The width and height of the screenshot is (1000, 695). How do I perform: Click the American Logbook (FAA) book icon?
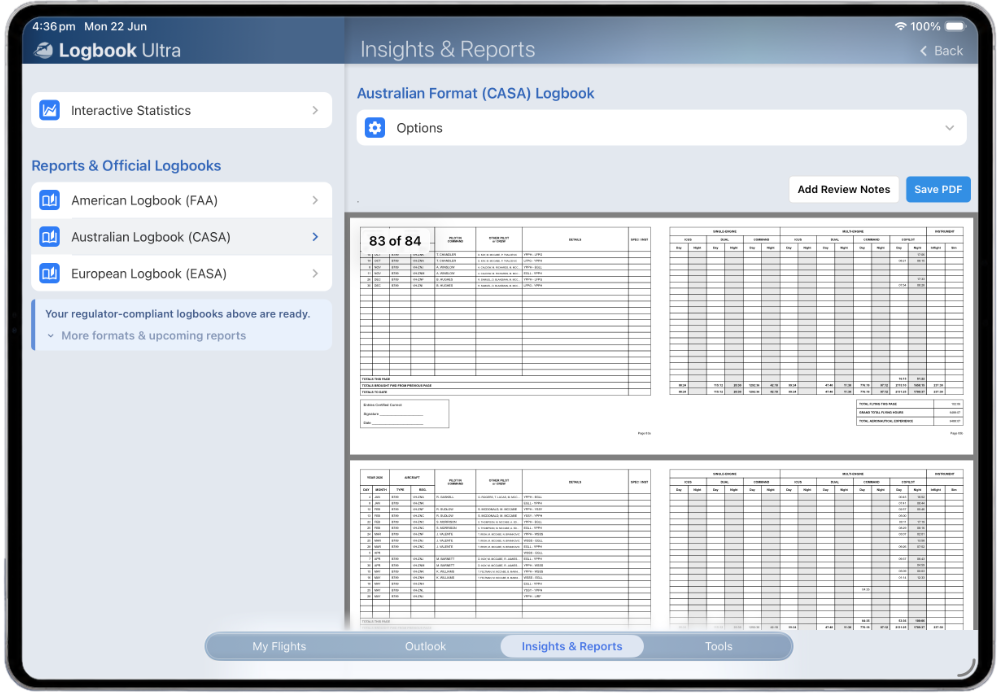click(x=50, y=200)
